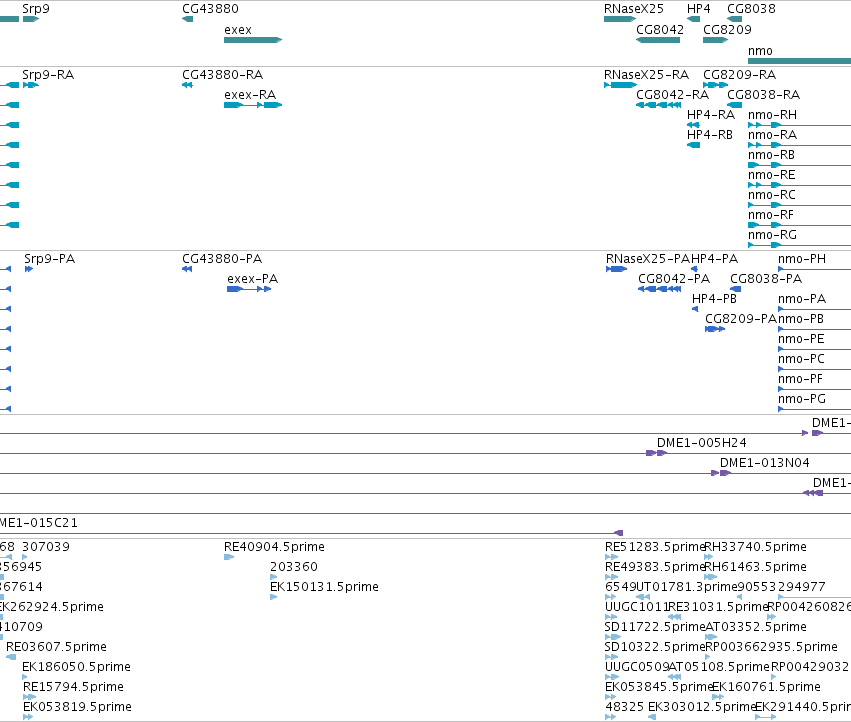851x722 pixels.
Task: Select the EK053845.5prime EST glyph
Action: coord(611,697)
